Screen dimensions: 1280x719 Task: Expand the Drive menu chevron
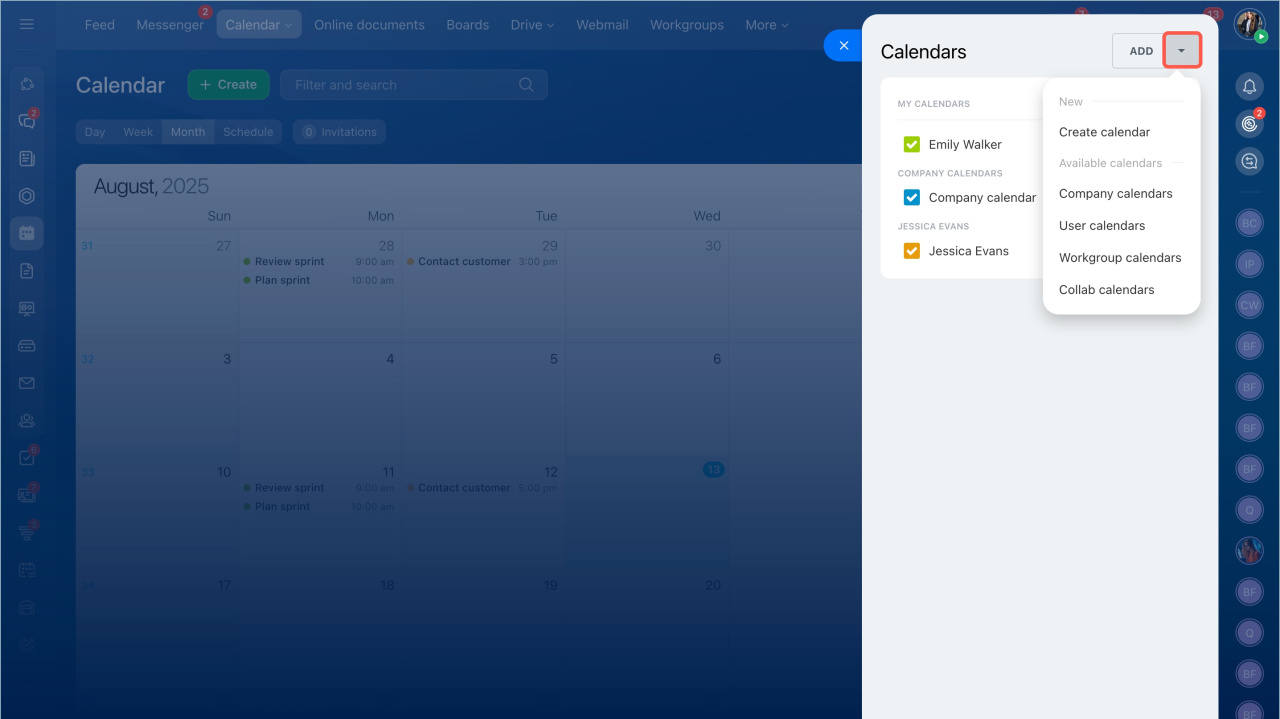coord(550,25)
